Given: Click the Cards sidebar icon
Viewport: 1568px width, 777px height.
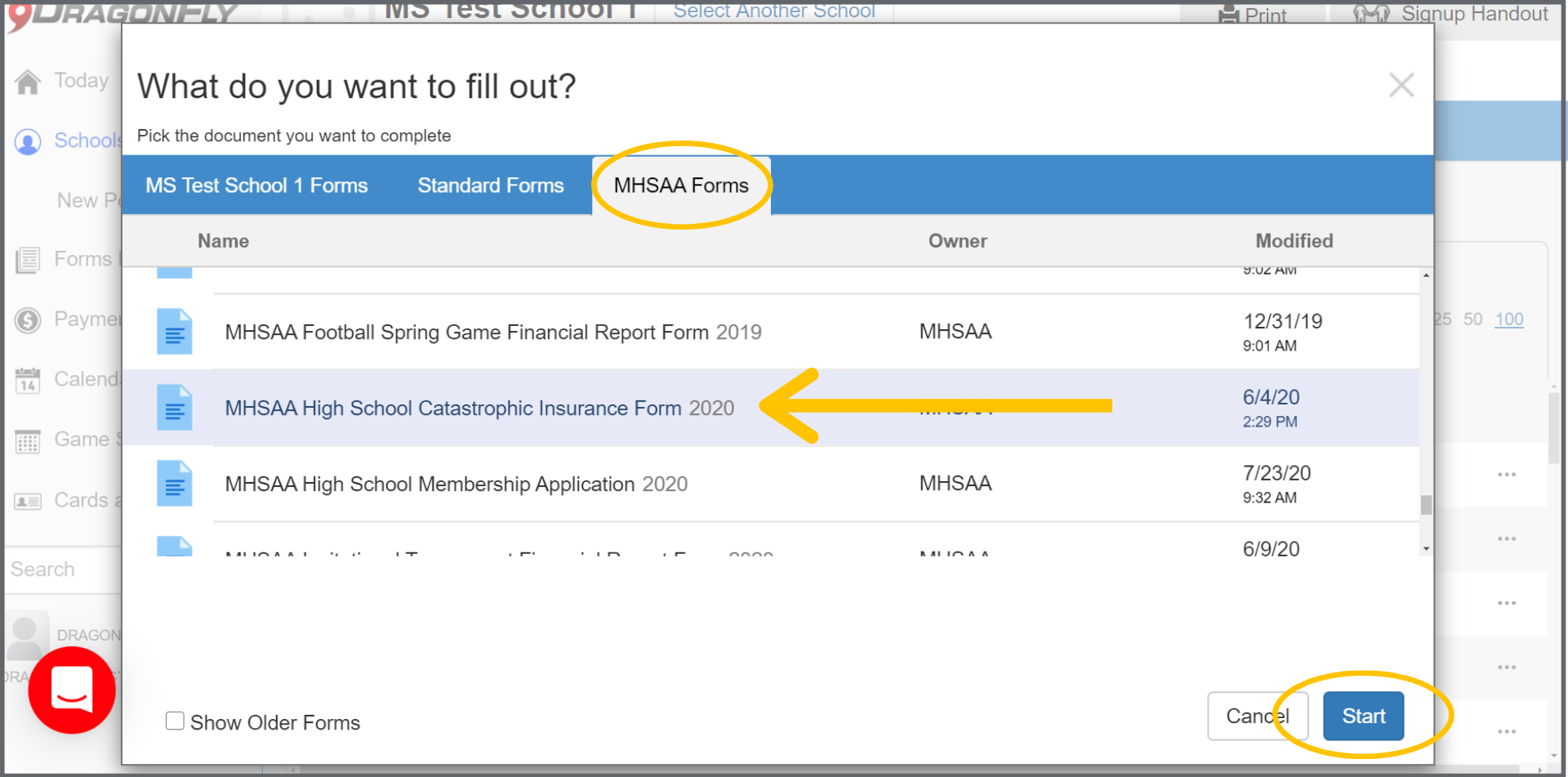Looking at the screenshot, I should click(28, 501).
